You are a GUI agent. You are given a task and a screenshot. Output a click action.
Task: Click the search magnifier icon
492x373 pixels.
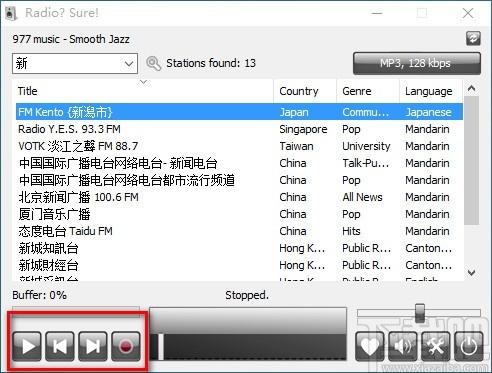[x=153, y=63]
